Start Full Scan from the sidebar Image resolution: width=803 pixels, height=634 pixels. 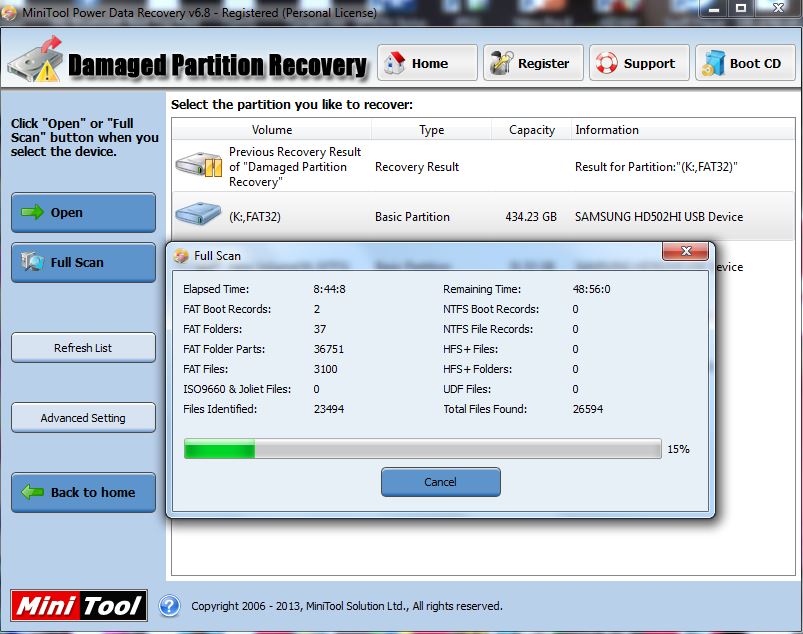(x=83, y=262)
